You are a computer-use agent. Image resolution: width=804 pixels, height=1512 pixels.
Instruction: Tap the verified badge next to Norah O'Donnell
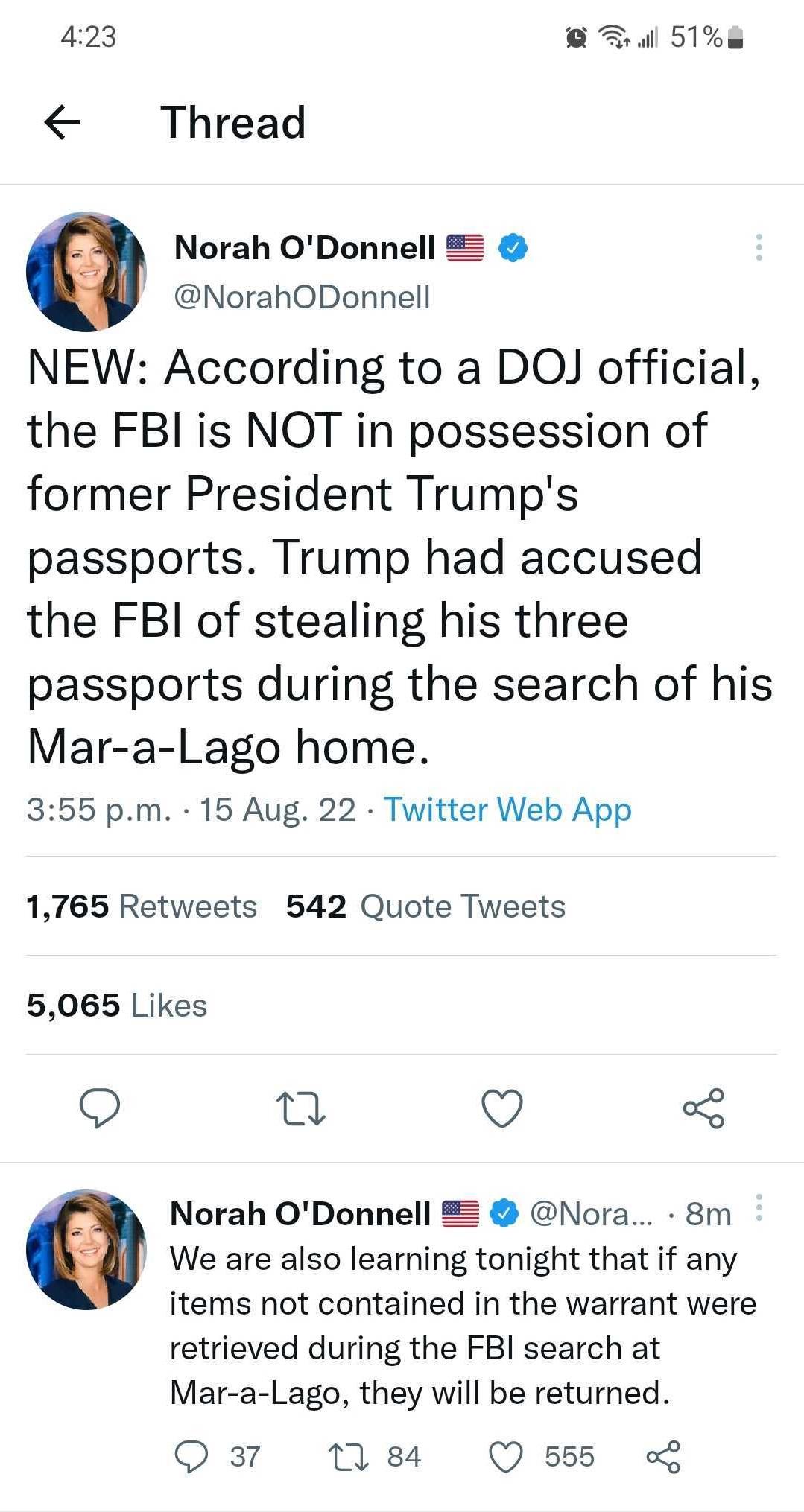pyautogui.click(x=511, y=247)
